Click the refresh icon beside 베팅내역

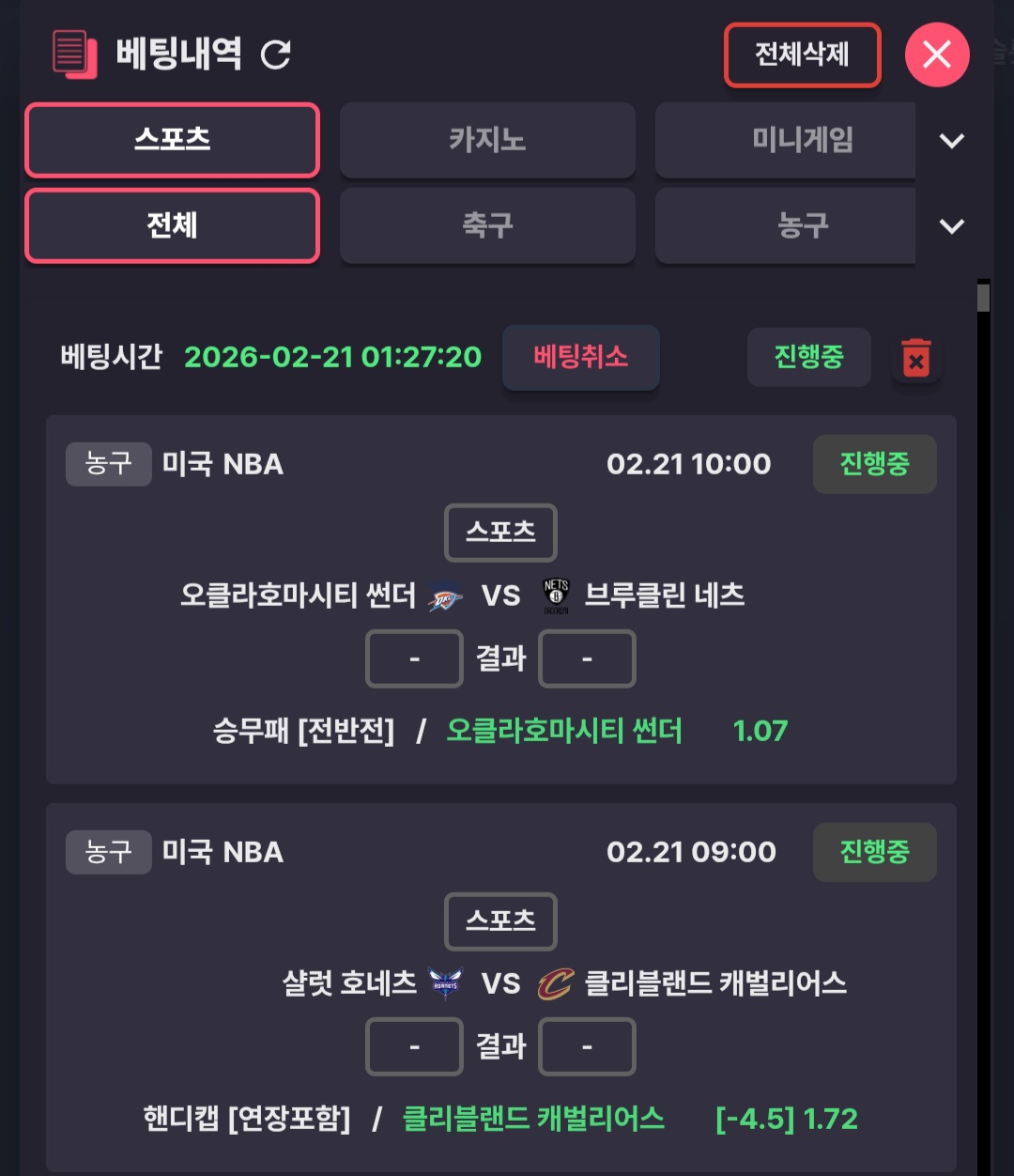(276, 54)
